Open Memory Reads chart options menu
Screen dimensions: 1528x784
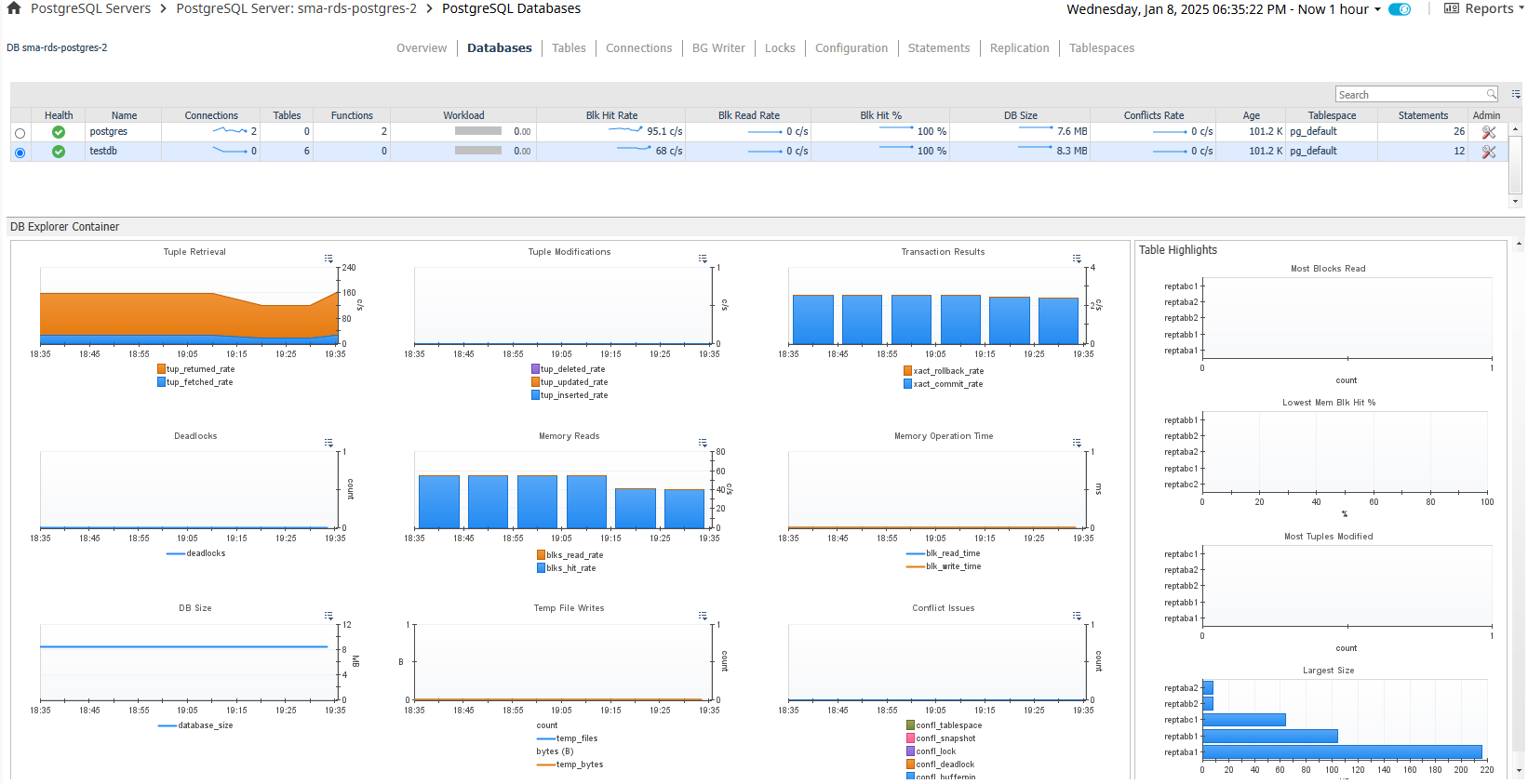703,443
